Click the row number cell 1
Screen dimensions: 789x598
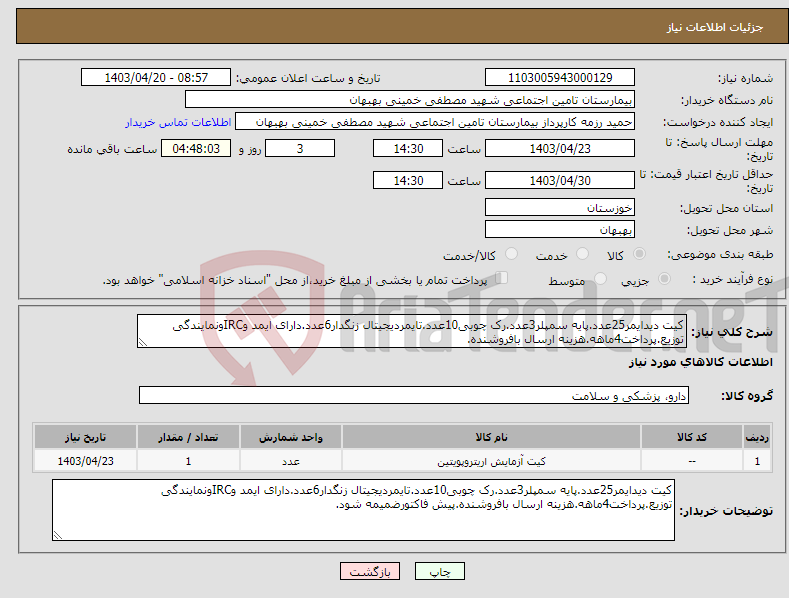757,461
